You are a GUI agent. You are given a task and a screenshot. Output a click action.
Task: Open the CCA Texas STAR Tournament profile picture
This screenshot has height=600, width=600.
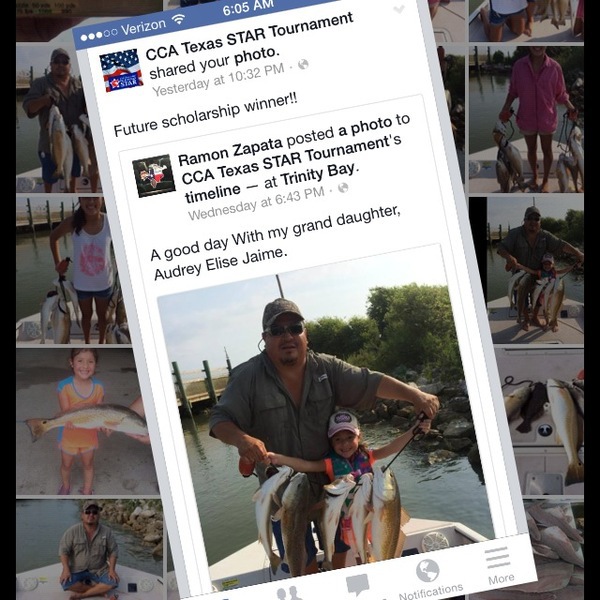[121, 70]
